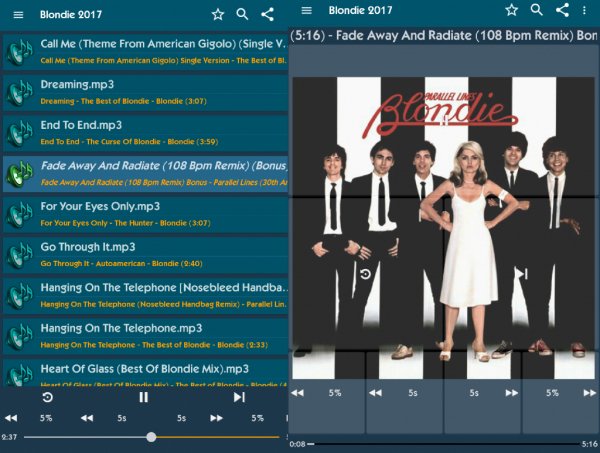Select Hanging On The Telephone Nosebleed Handbag remix
Screen dimensions: 600x453
tap(145, 295)
